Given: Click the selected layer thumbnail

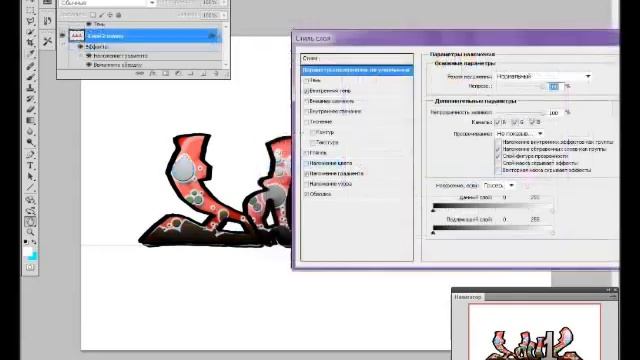Looking at the screenshot, I should coord(76,36).
